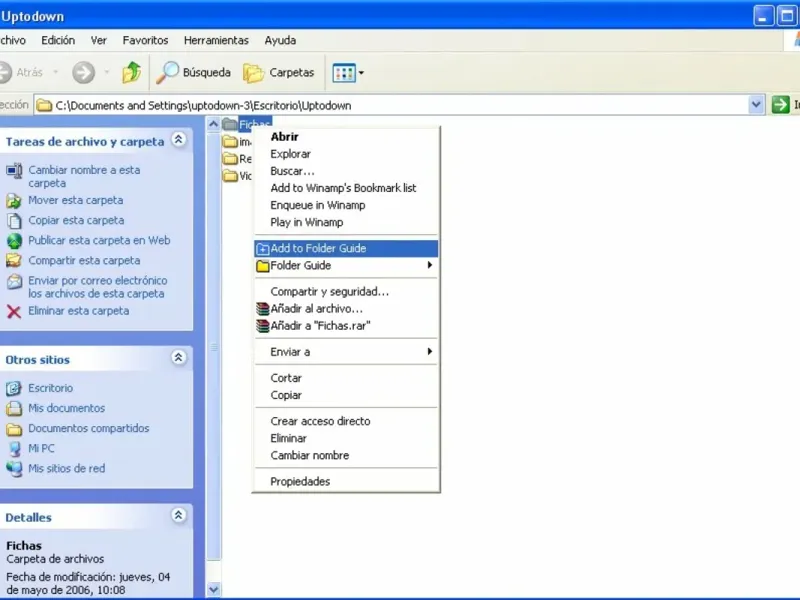The height and width of the screenshot is (600, 800).
Task: Open the Búsqueda search tool
Action: pos(193,72)
